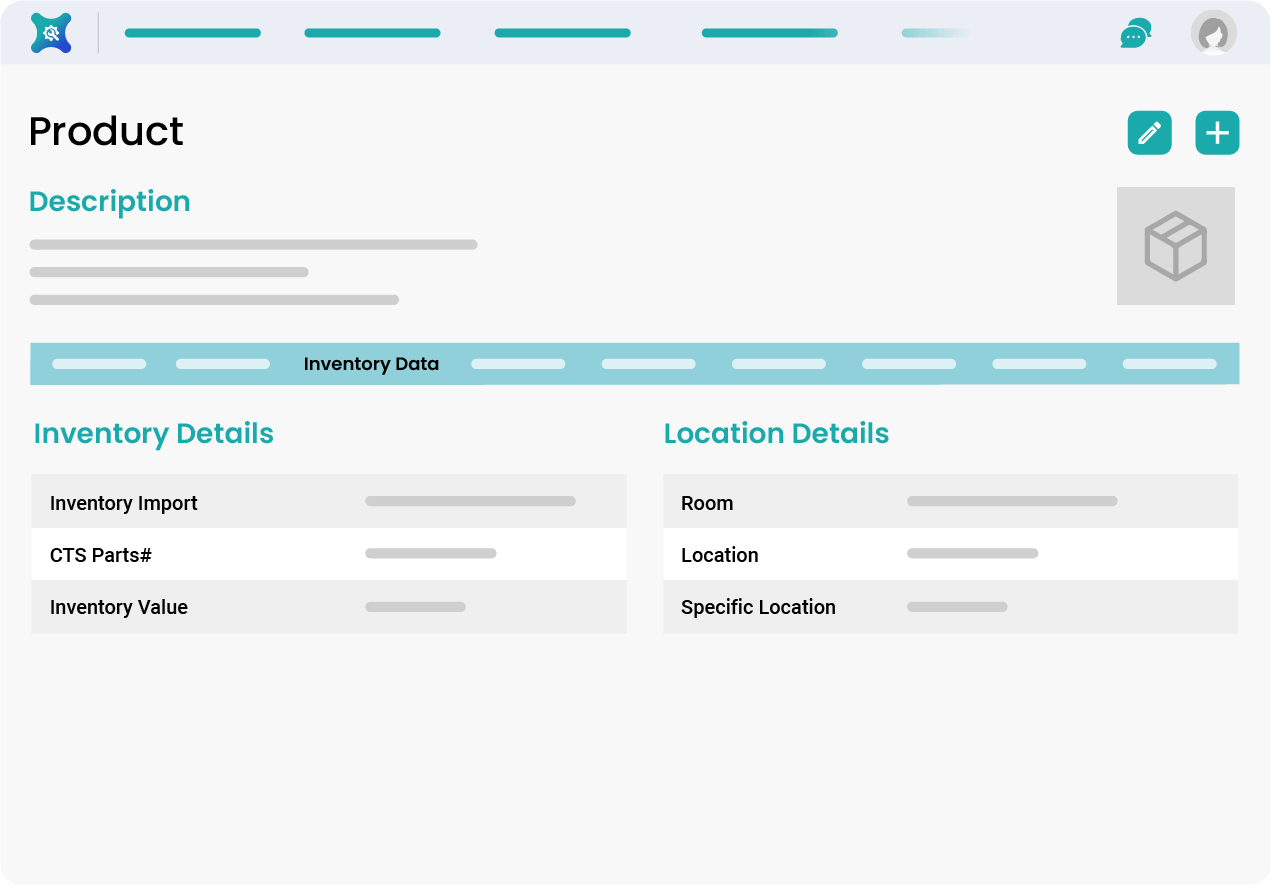The height and width of the screenshot is (886, 1271).
Task: Select the tab left of Inventory Data
Action: [222, 363]
